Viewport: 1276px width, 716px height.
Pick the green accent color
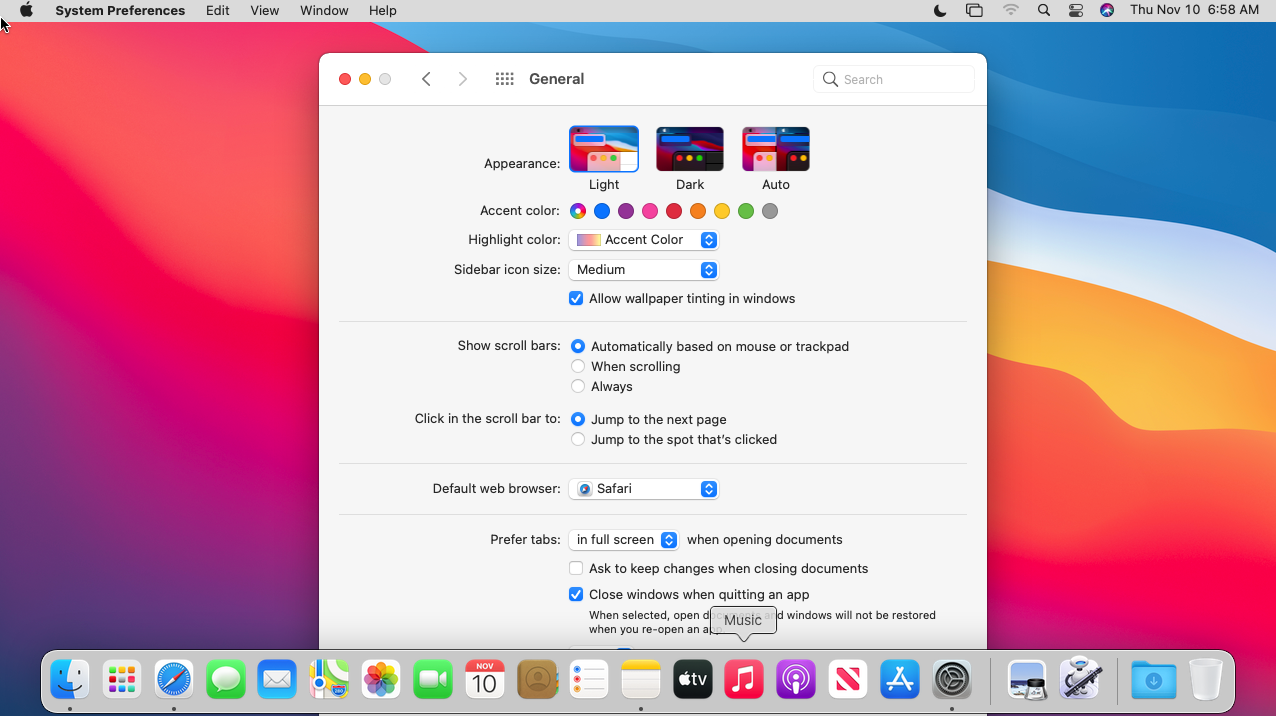coord(746,211)
